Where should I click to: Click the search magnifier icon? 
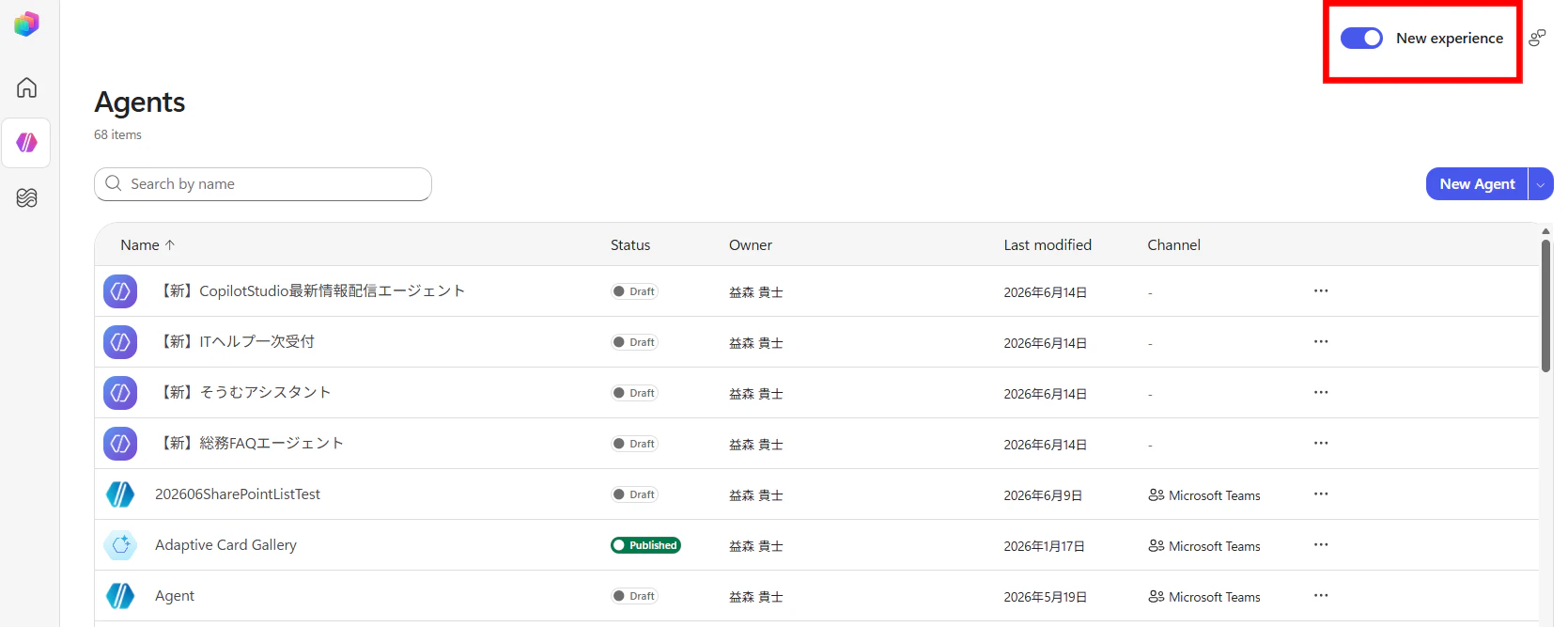point(114,183)
